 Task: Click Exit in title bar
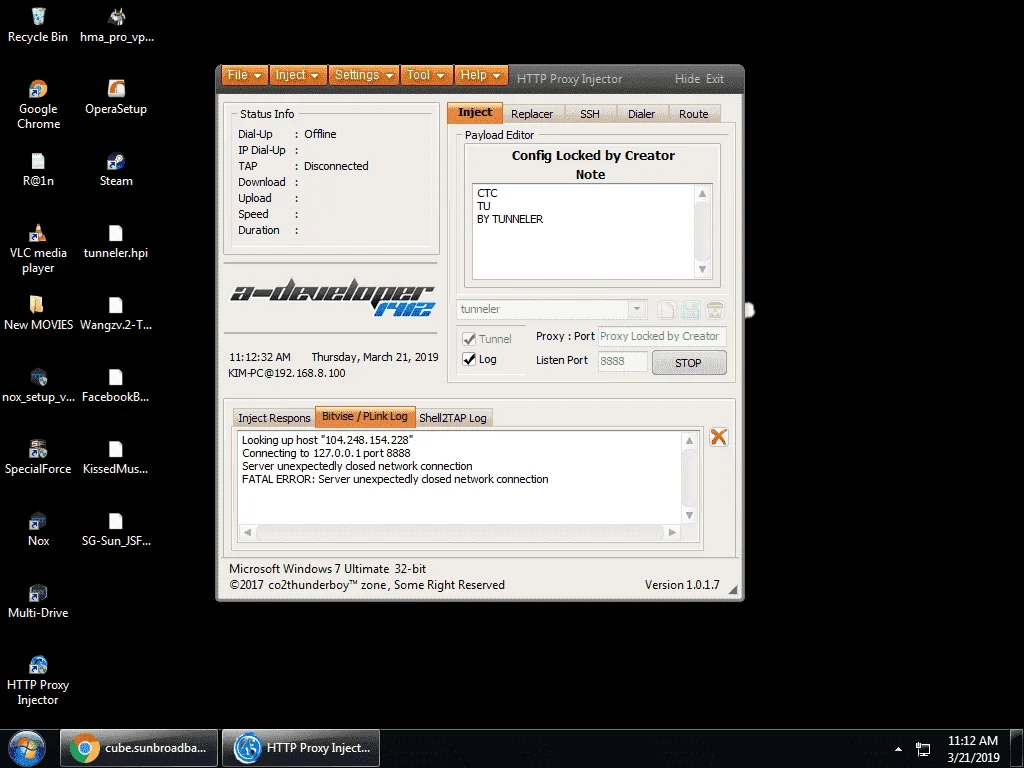714,78
